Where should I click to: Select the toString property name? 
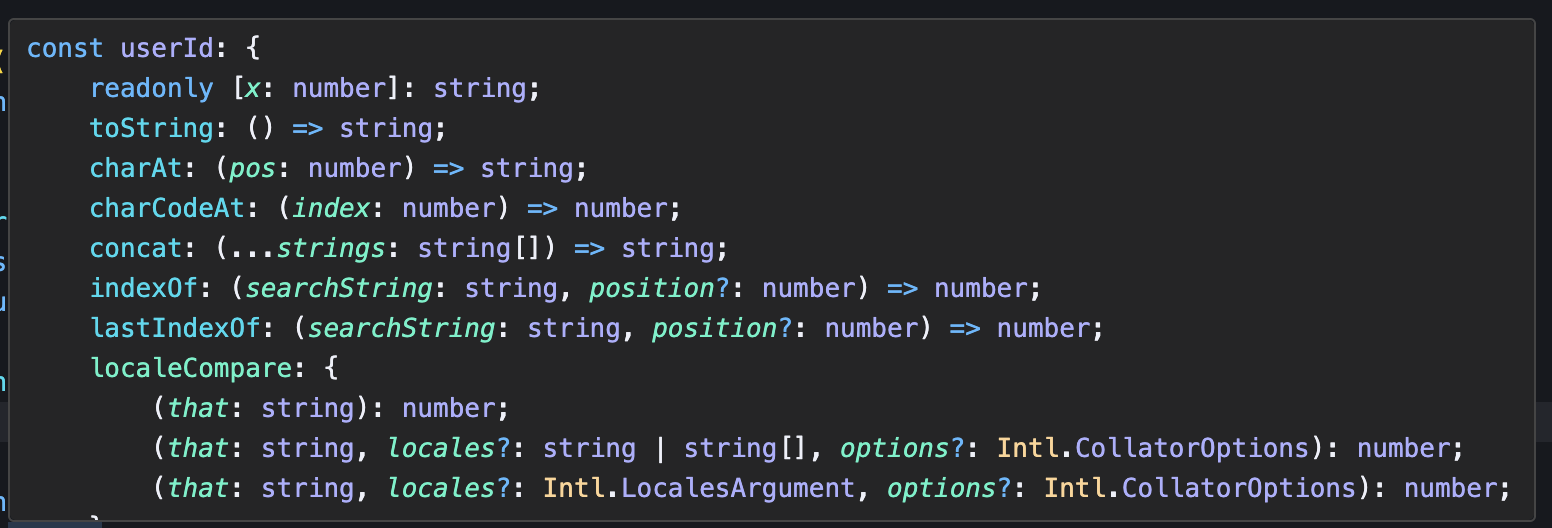coord(152,128)
